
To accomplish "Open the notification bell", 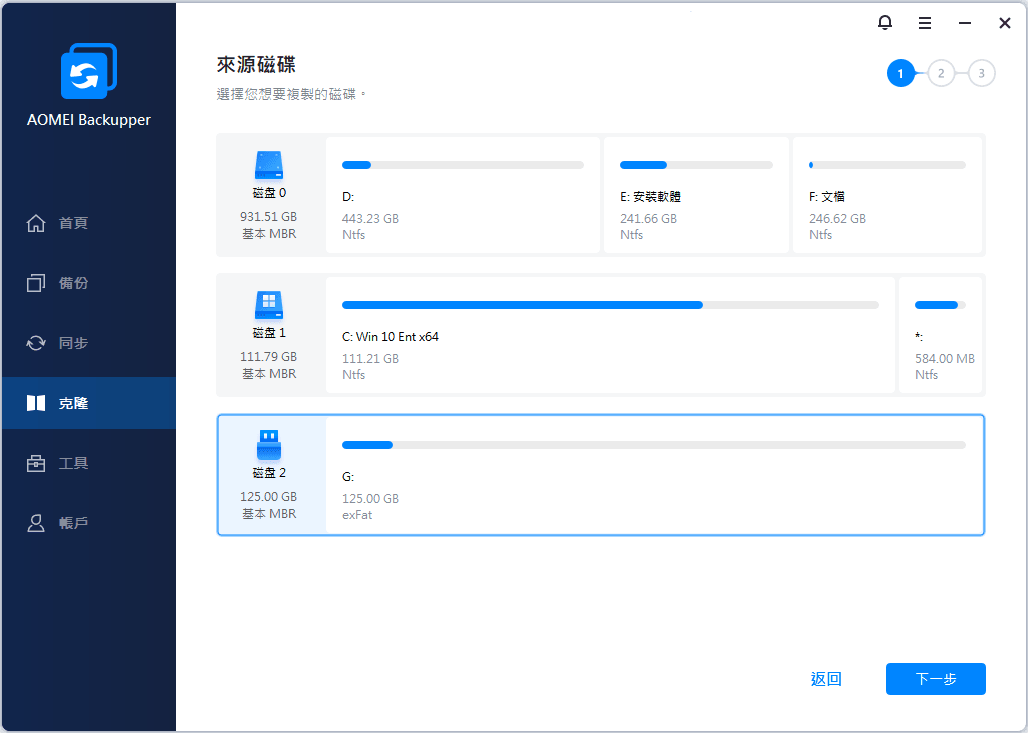I will point(884,23).
